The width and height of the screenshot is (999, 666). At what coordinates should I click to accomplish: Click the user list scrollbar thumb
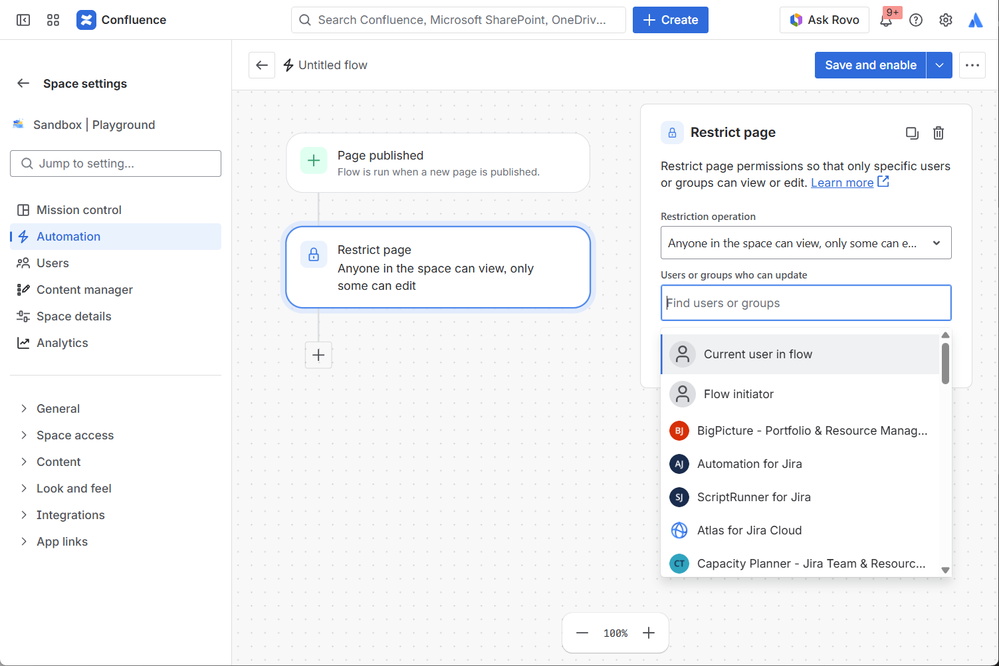945,364
